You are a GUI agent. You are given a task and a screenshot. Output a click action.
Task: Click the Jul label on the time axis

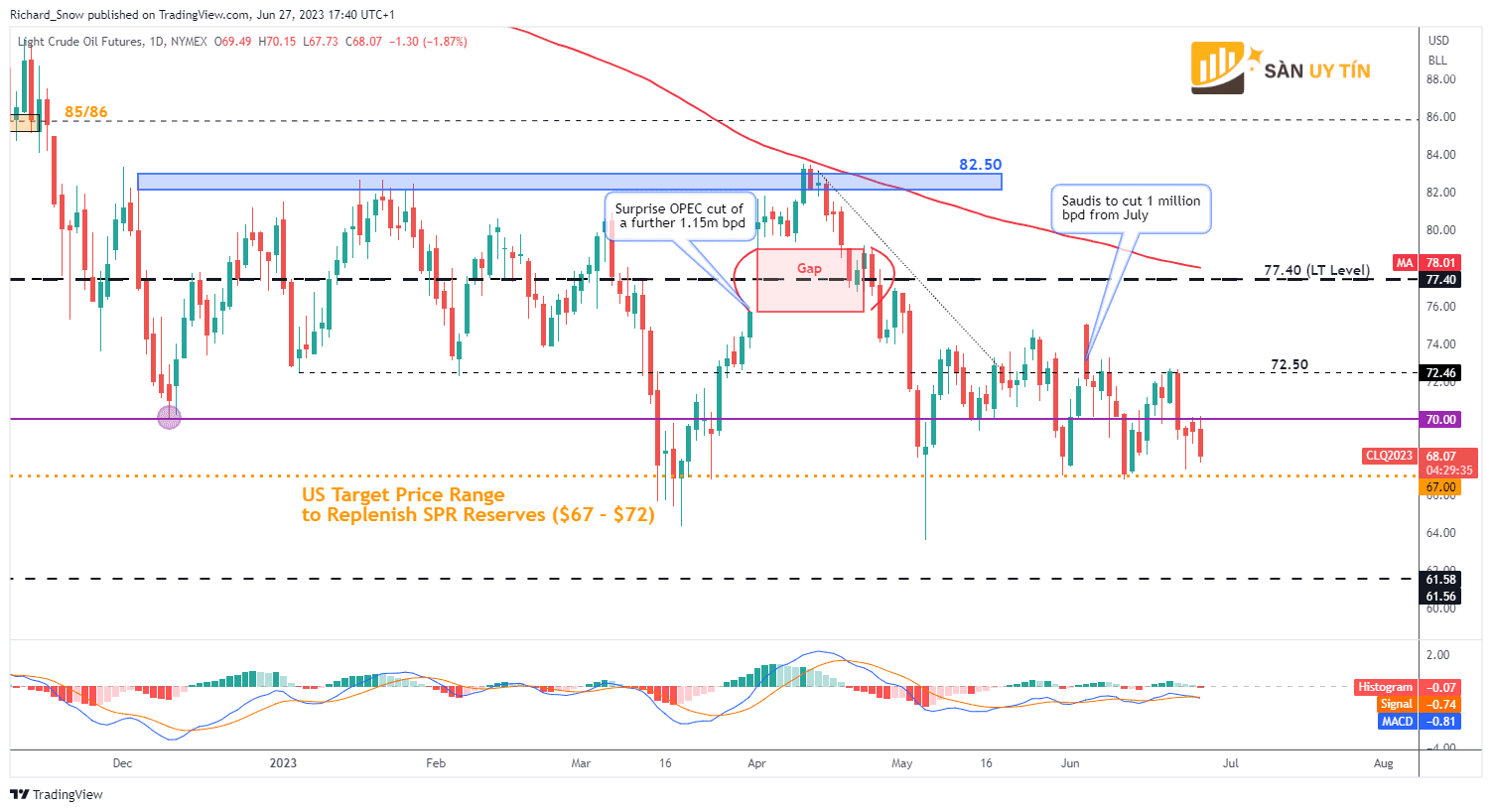coord(1230,763)
